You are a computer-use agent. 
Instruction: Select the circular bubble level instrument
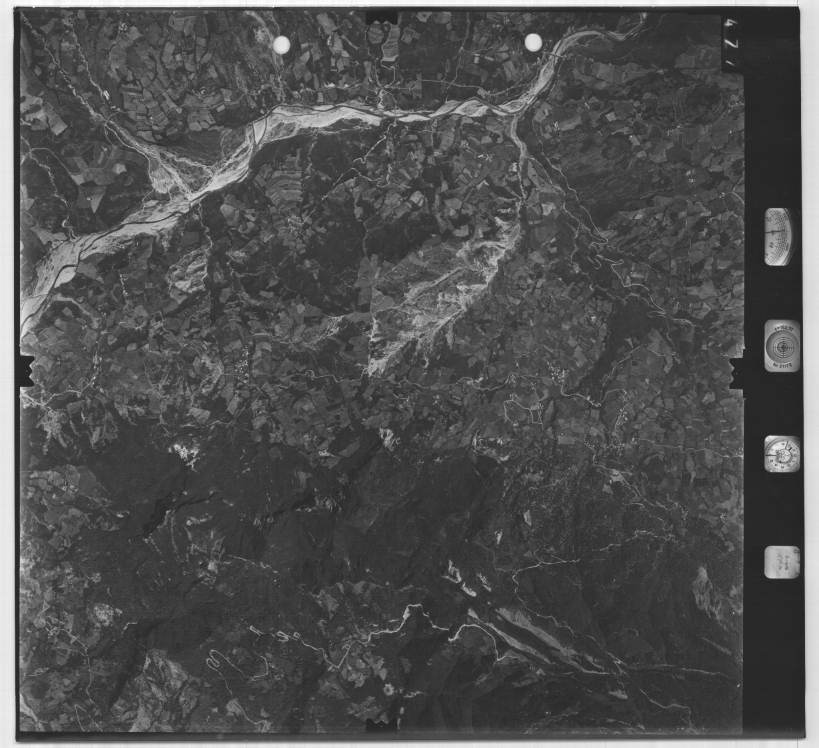(781, 345)
